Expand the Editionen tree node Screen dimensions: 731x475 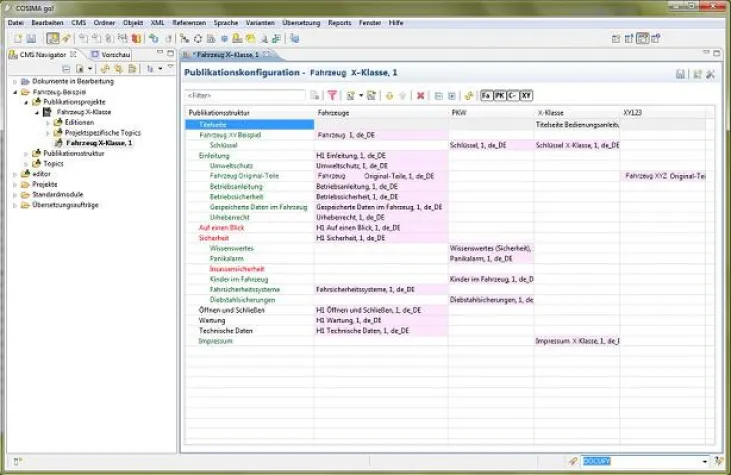click(45, 123)
